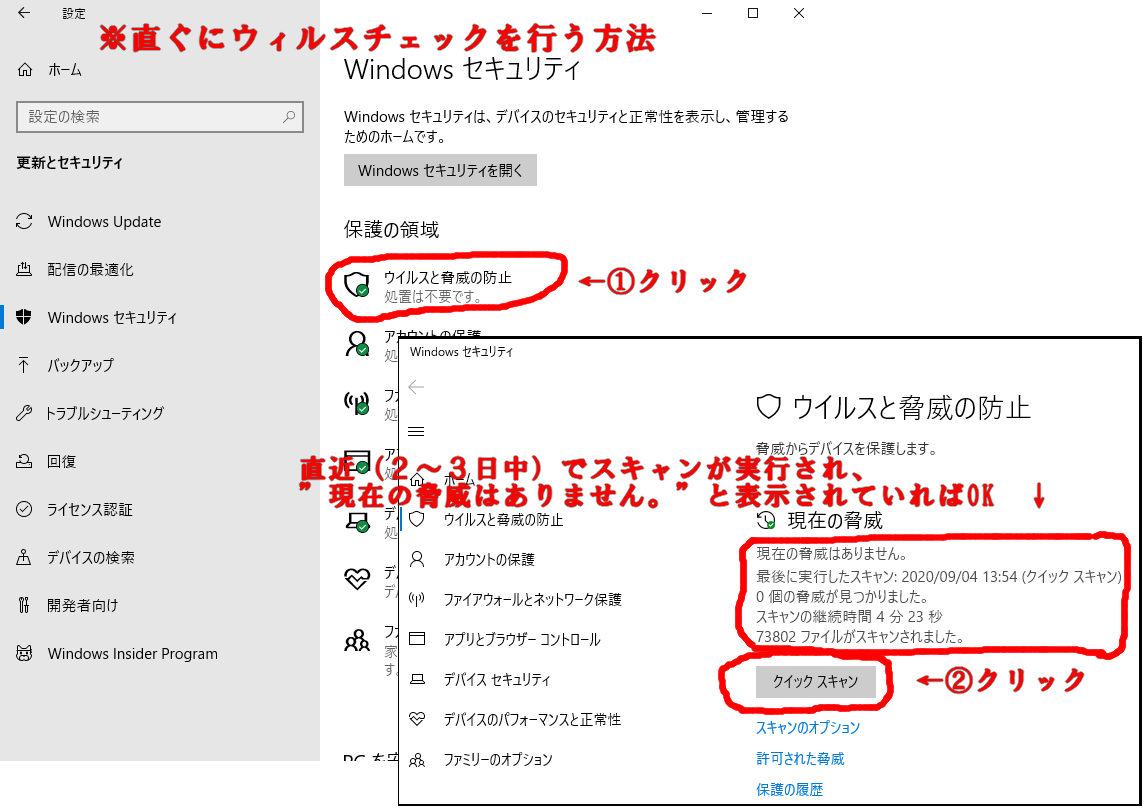Screen dimensions: 1144x809
Task: Click into the 設定の検索 search field
Action: [x=160, y=117]
